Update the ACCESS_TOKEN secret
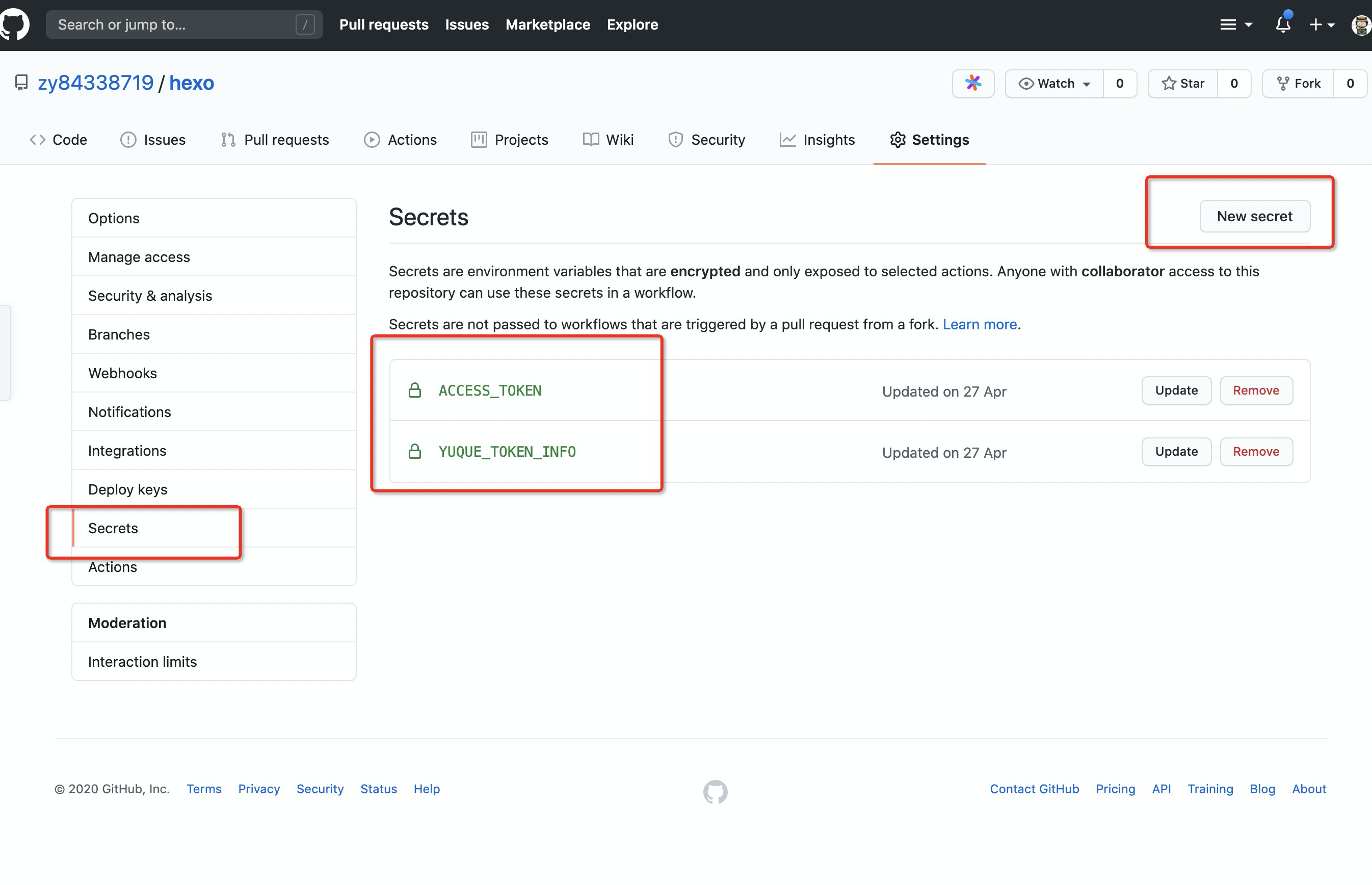The height and width of the screenshot is (885, 1372). coord(1176,391)
